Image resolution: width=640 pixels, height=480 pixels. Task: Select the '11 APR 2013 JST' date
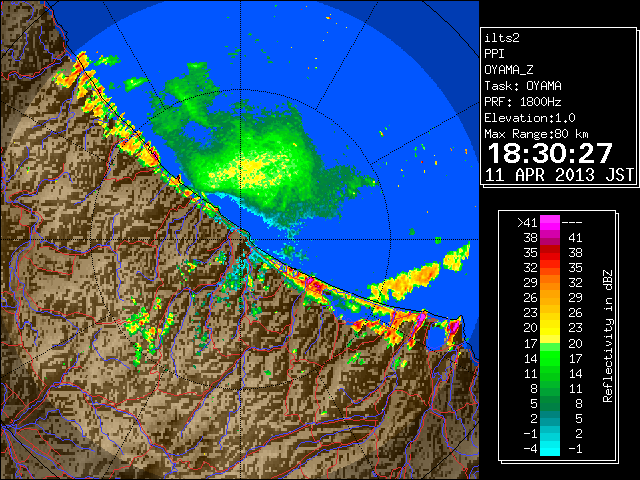coord(560,175)
